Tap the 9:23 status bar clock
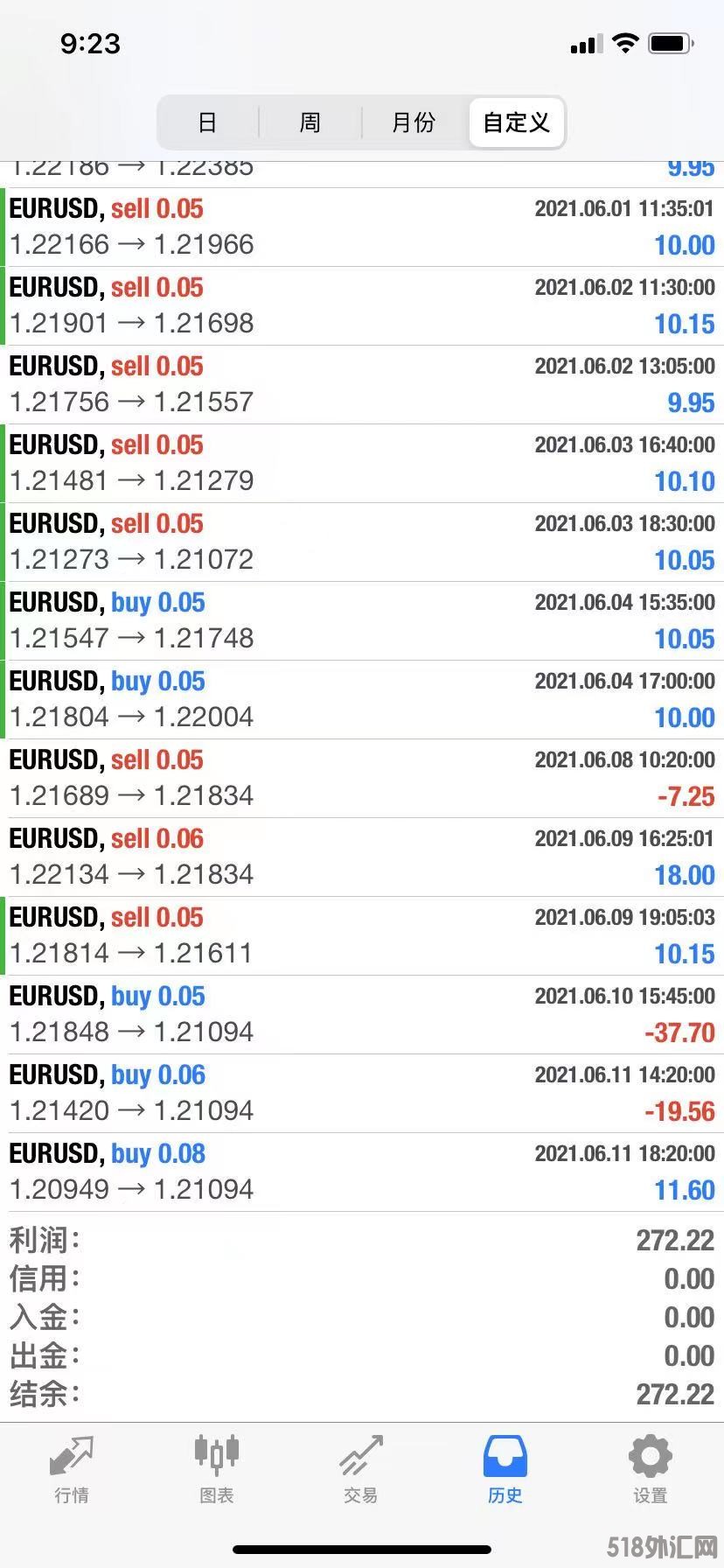The height and width of the screenshot is (1568, 724). click(x=90, y=44)
